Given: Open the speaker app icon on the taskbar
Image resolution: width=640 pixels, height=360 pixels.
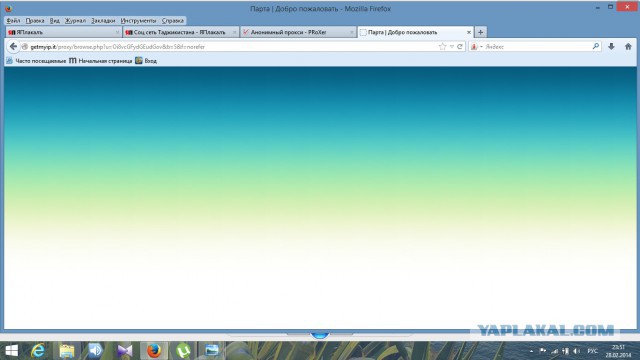Looking at the screenshot, I should 96,350.
